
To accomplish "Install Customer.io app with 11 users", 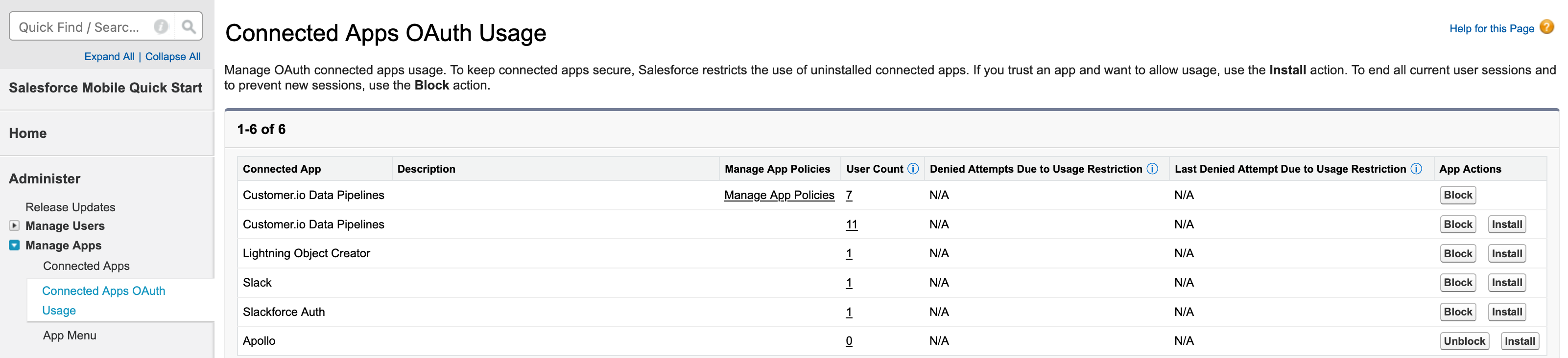I will pyautogui.click(x=1506, y=224).
